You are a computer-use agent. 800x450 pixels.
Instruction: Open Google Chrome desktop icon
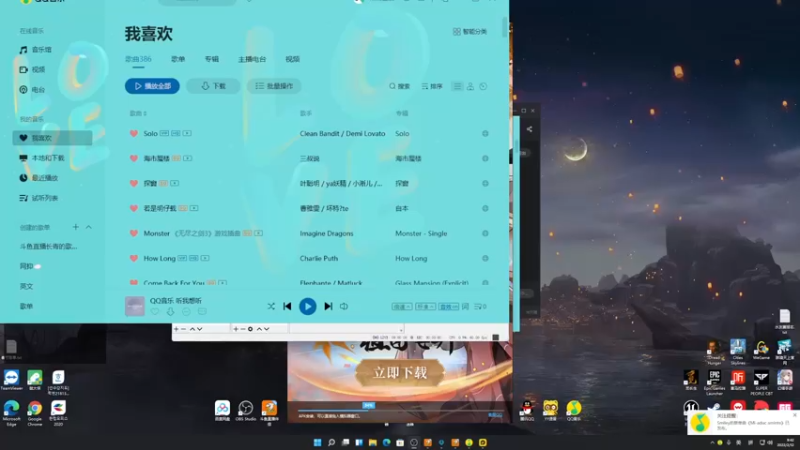[x=35, y=413]
